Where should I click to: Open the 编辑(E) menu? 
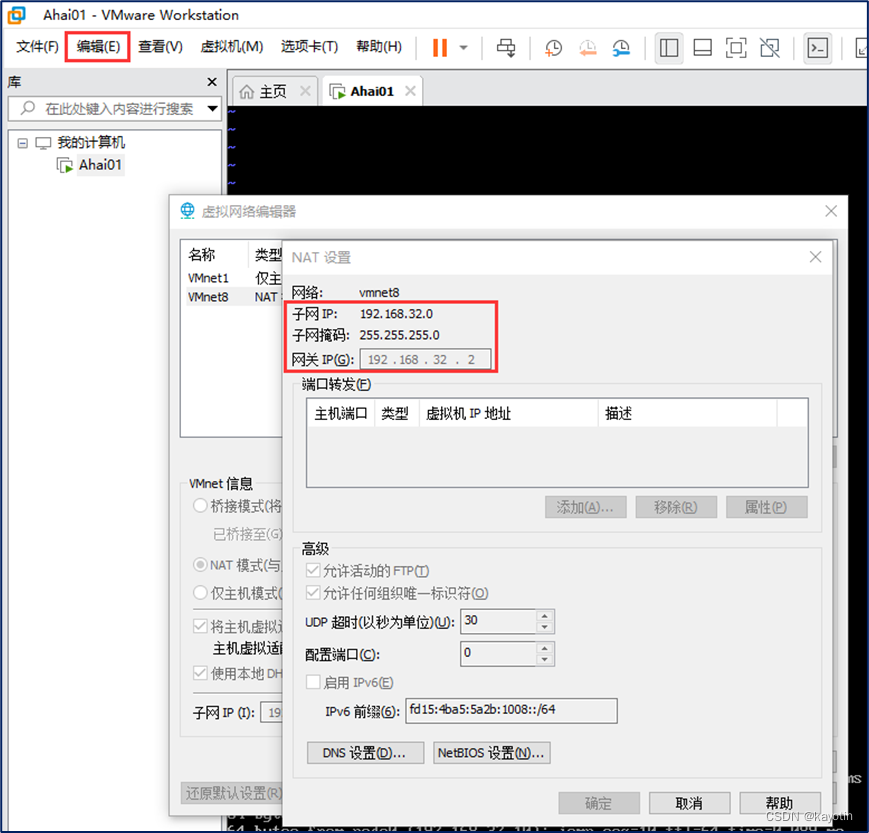pos(96,46)
